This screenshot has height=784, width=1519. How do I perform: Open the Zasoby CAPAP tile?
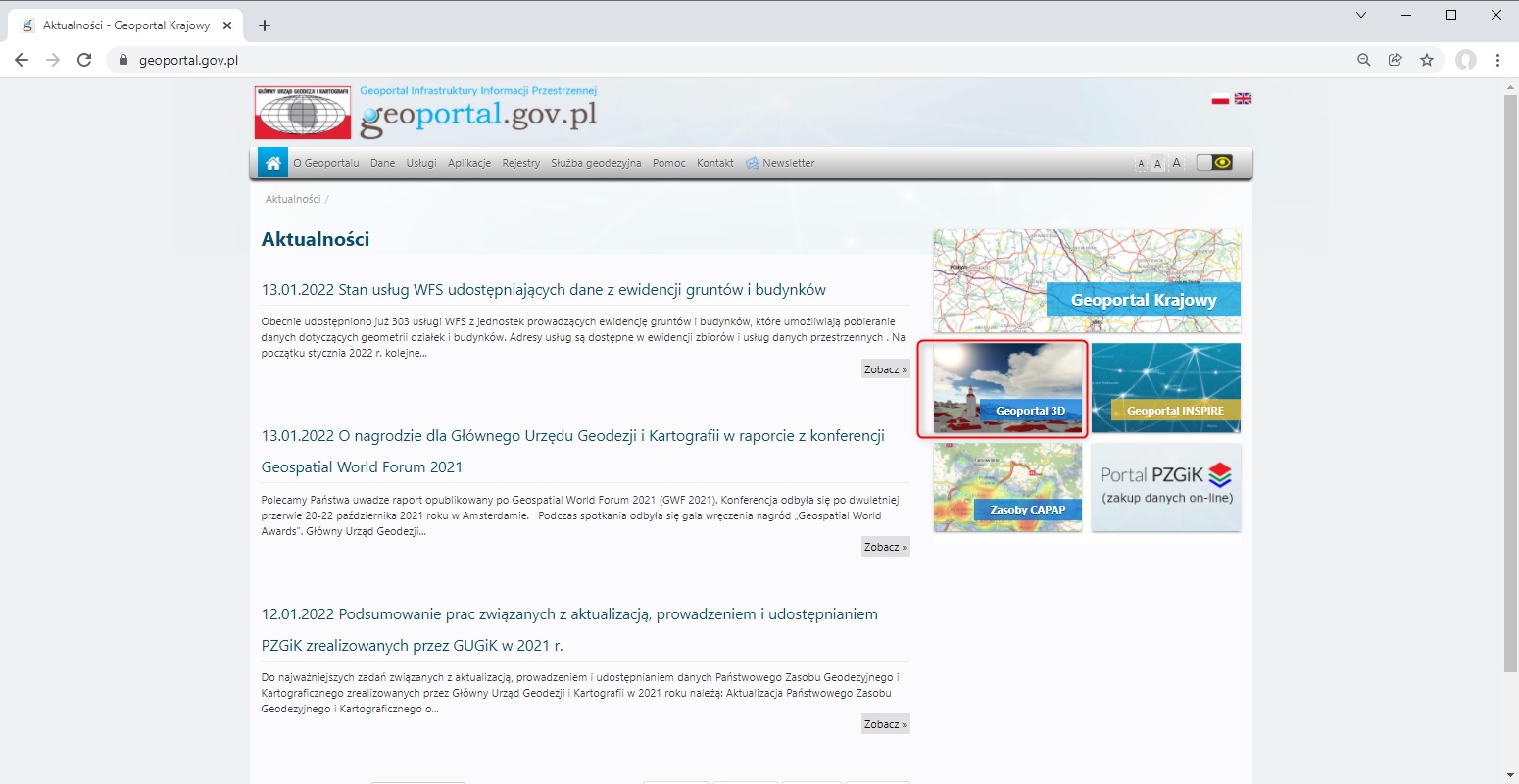point(1007,487)
